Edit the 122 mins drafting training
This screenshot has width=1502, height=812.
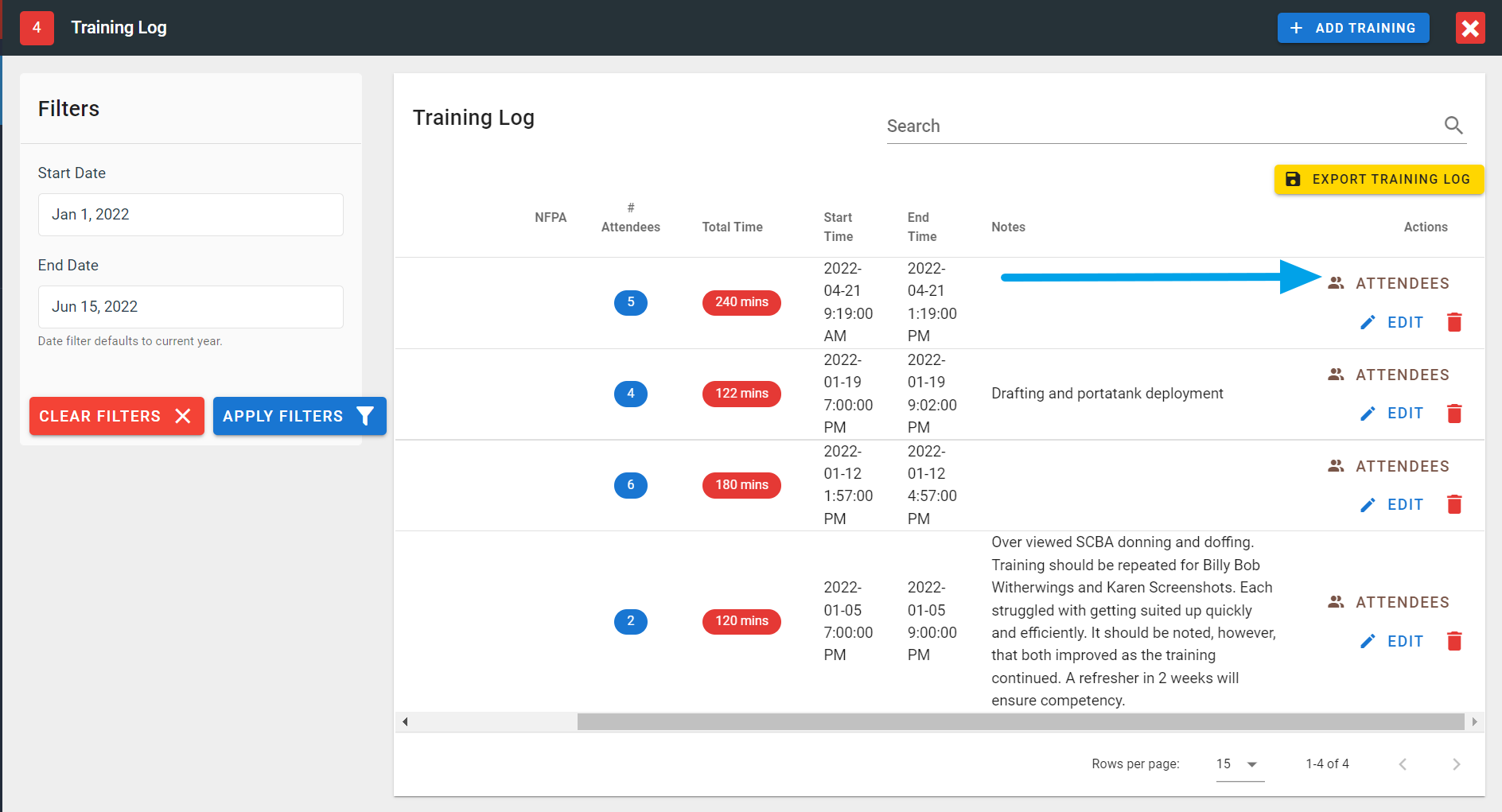point(1392,414)
